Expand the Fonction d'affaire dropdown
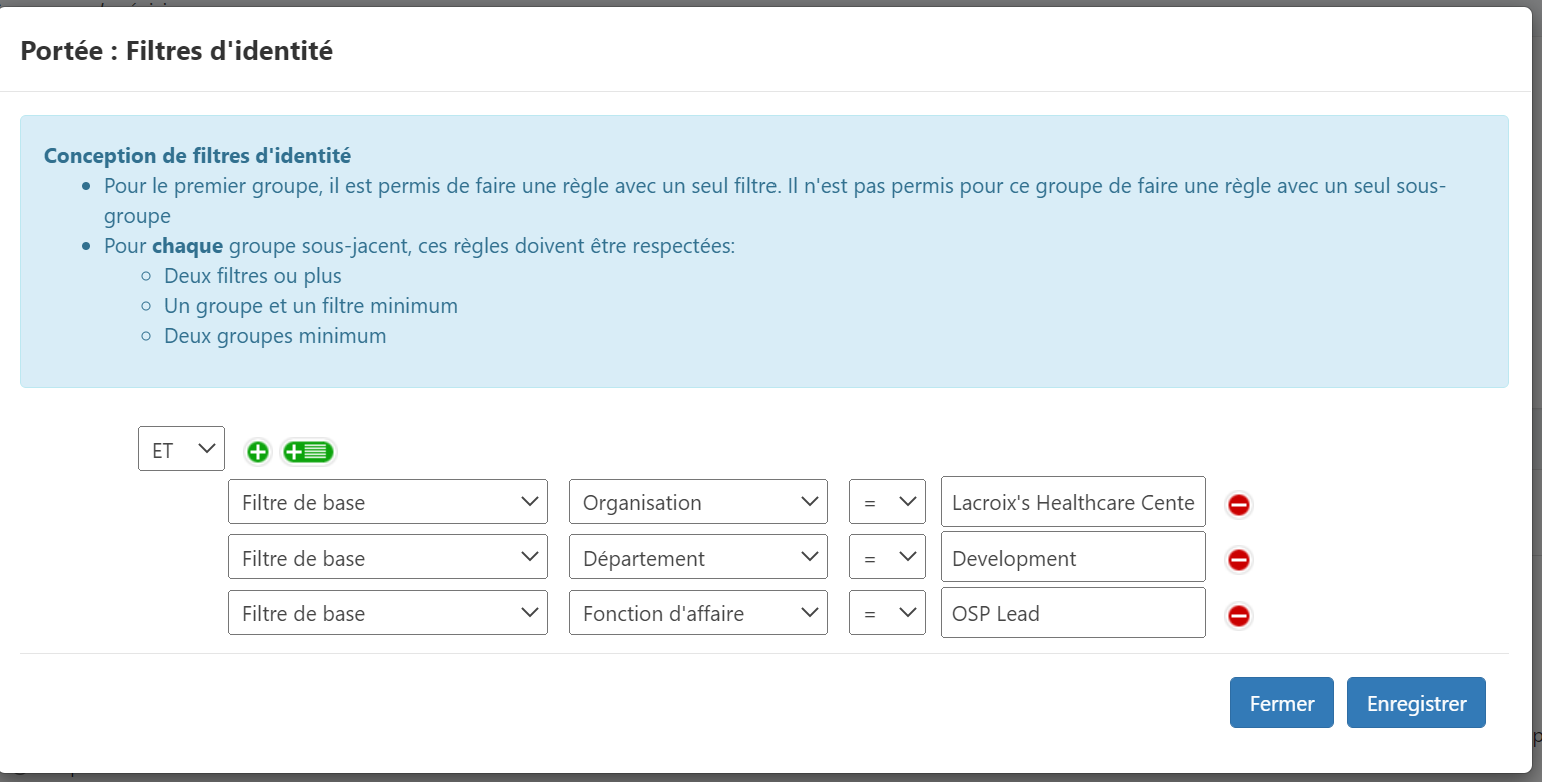Viewport: 1542px width, 782px height. [698, 612]
